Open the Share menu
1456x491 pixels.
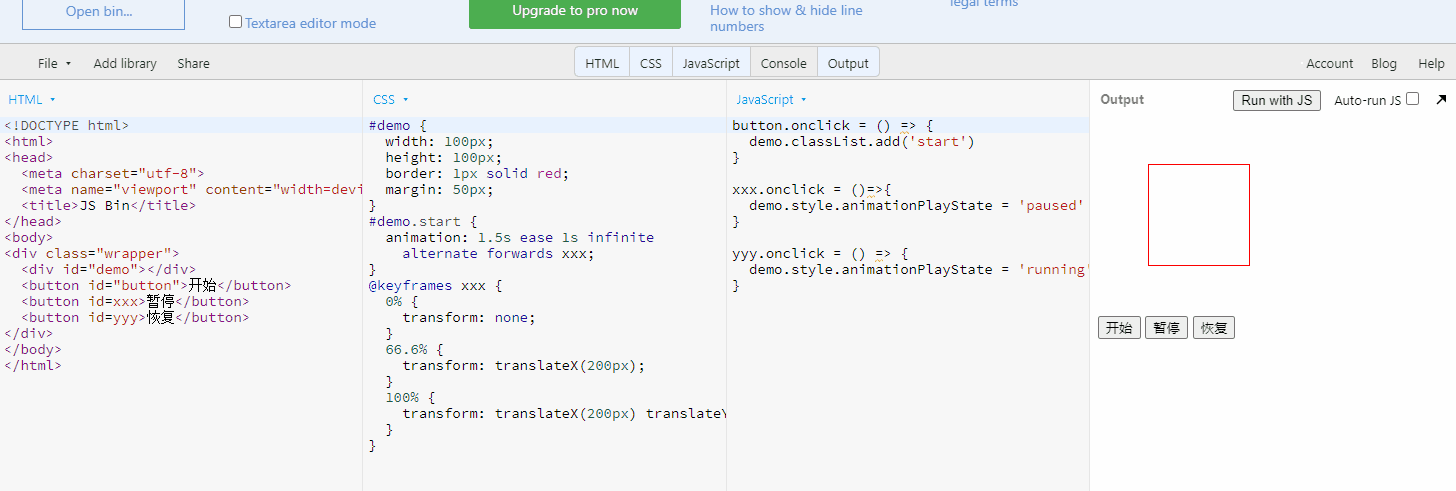[x=194, y=63]
